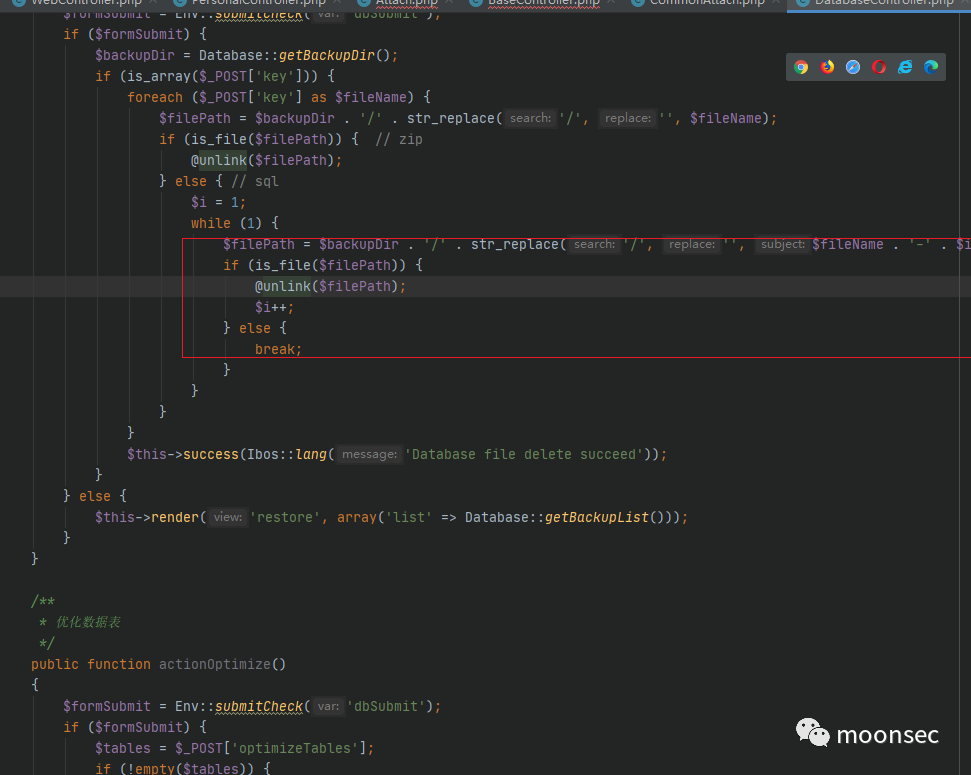
Task: Click 'is_array' function call
Action: coord(159,76)
